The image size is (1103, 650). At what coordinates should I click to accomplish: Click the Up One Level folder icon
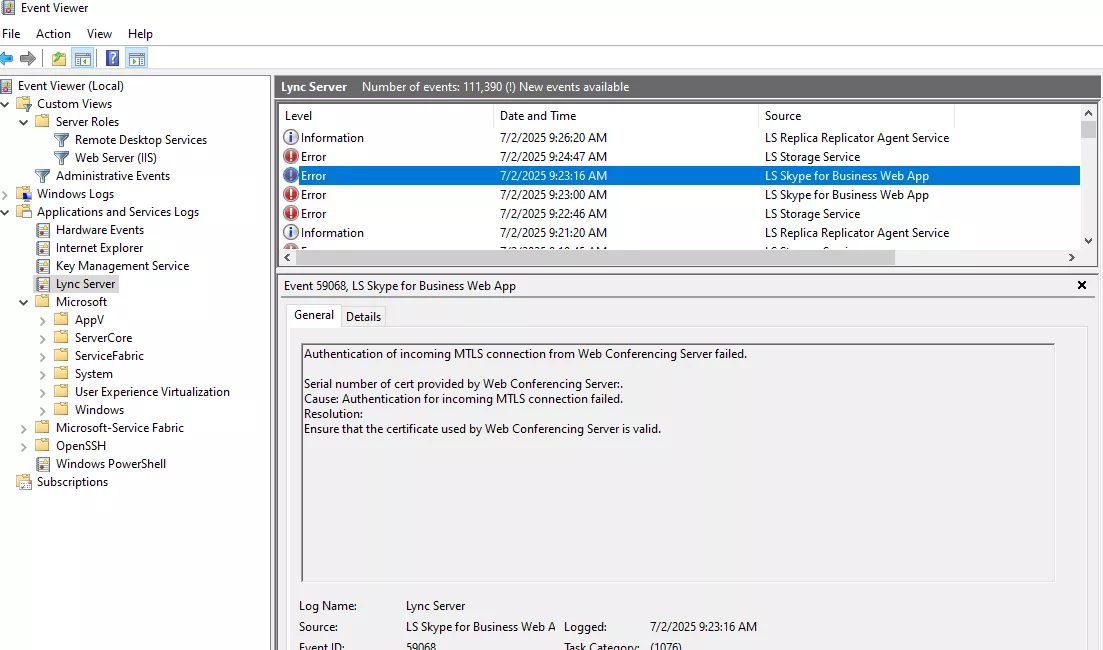click(59, 58)
